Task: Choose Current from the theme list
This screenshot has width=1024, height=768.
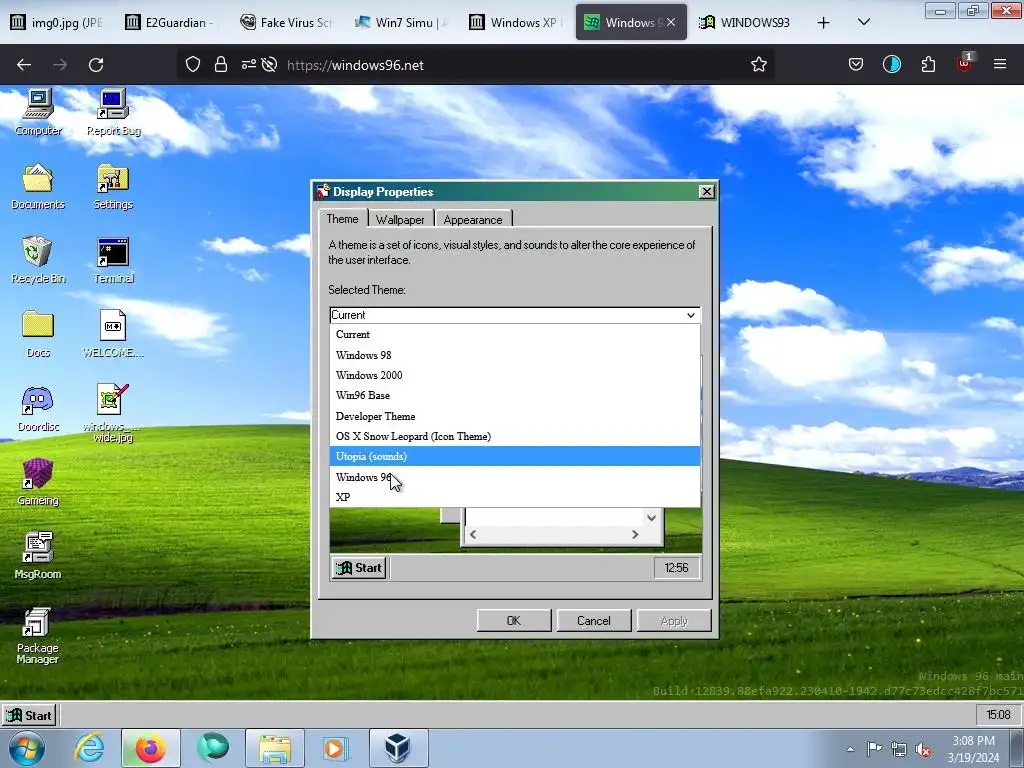Action: (x=515, y=334)
